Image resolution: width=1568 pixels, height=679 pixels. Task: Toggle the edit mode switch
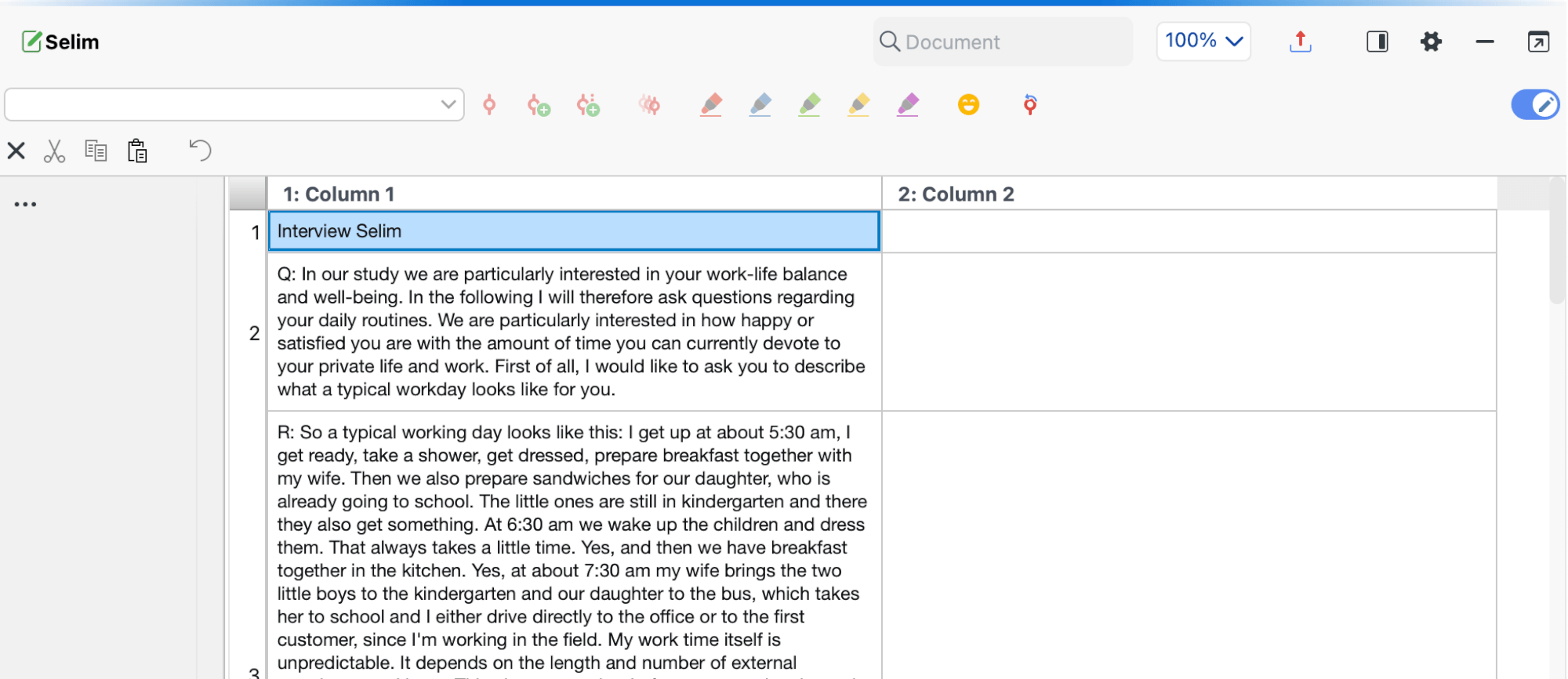click(1535, 104)
